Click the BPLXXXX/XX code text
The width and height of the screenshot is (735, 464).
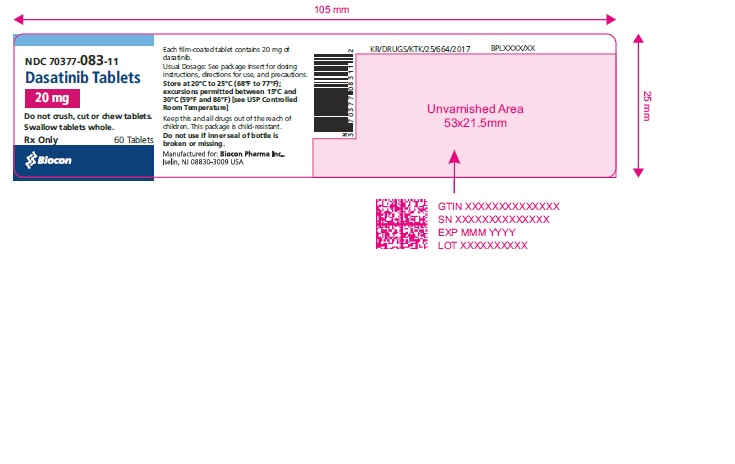(x=514, y=47)
